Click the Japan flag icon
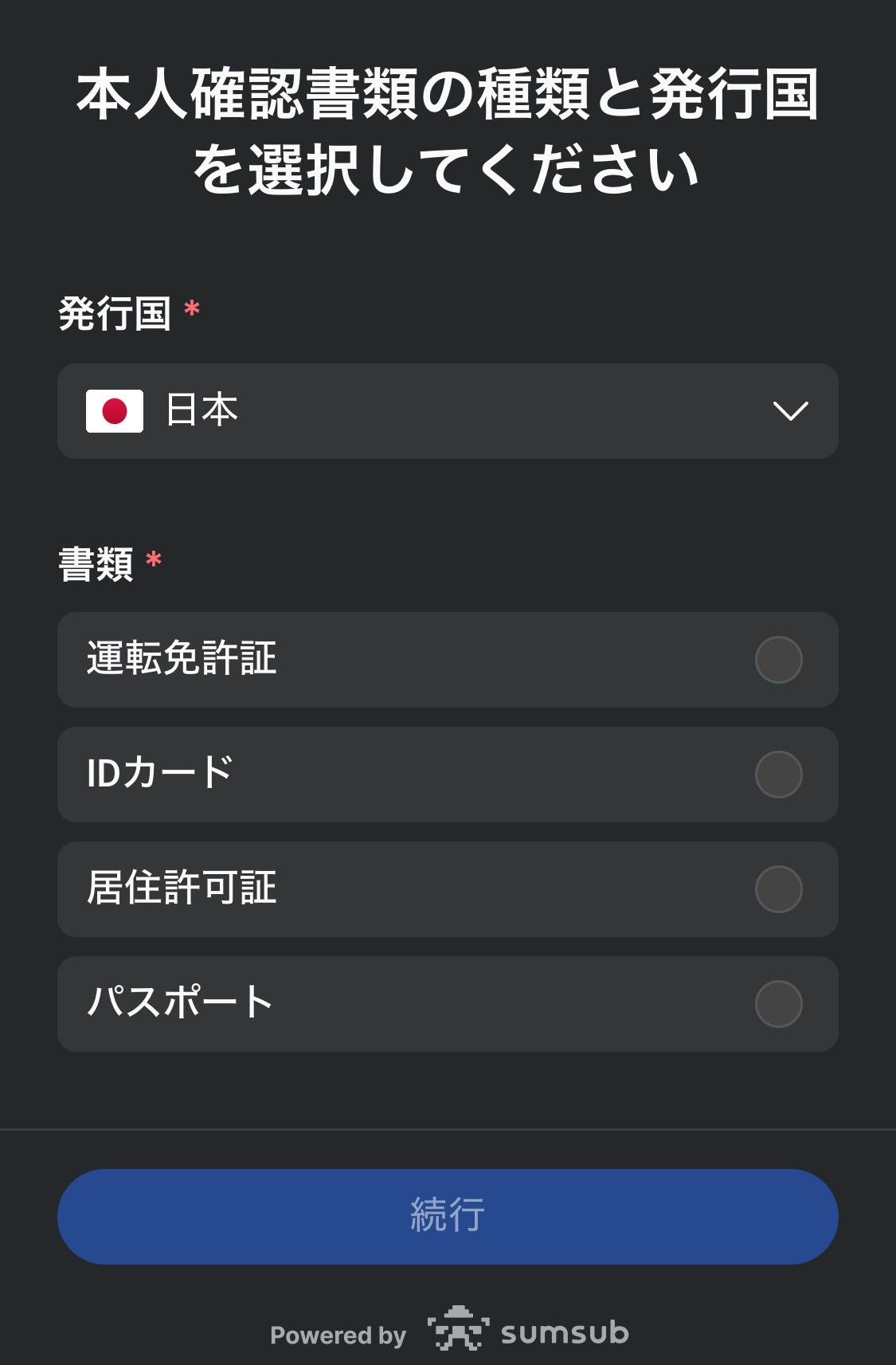Image resolution: width=896 pixels, height=1365 pixels. click(x=115, y=411)
